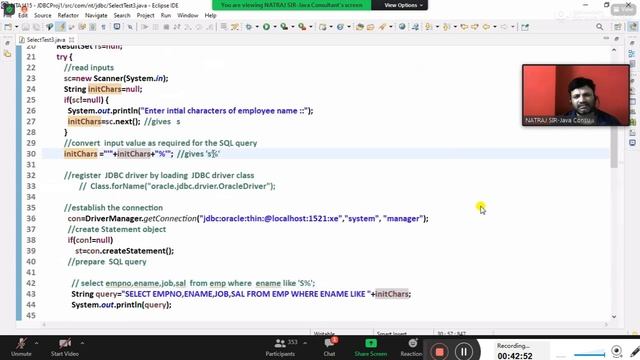This screenshot has width=640, height=360.
Task: Click the Start Video button
Action: (x=64, y=347)
